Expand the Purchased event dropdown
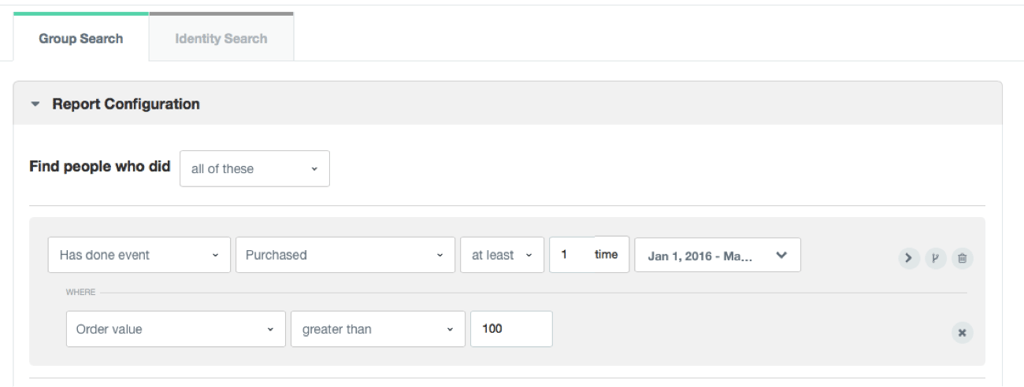Viewport: 1024px width, 387px height. pyautogui.click(x=345, y=255)
